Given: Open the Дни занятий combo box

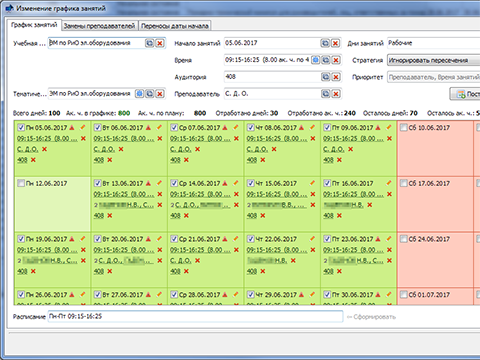Looking at the screenshot, I should [433, 43].
